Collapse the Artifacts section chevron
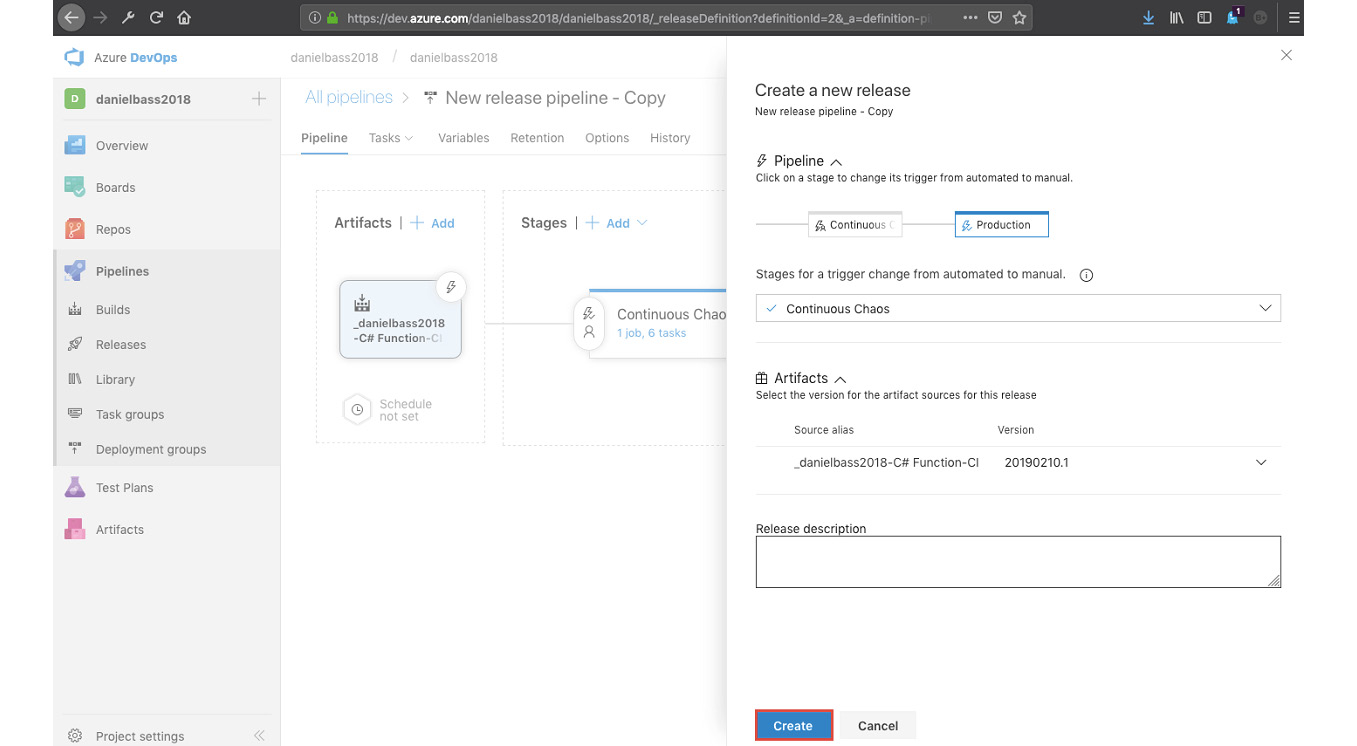Viewport: 1357px width, 746px height. coord(841,379)
